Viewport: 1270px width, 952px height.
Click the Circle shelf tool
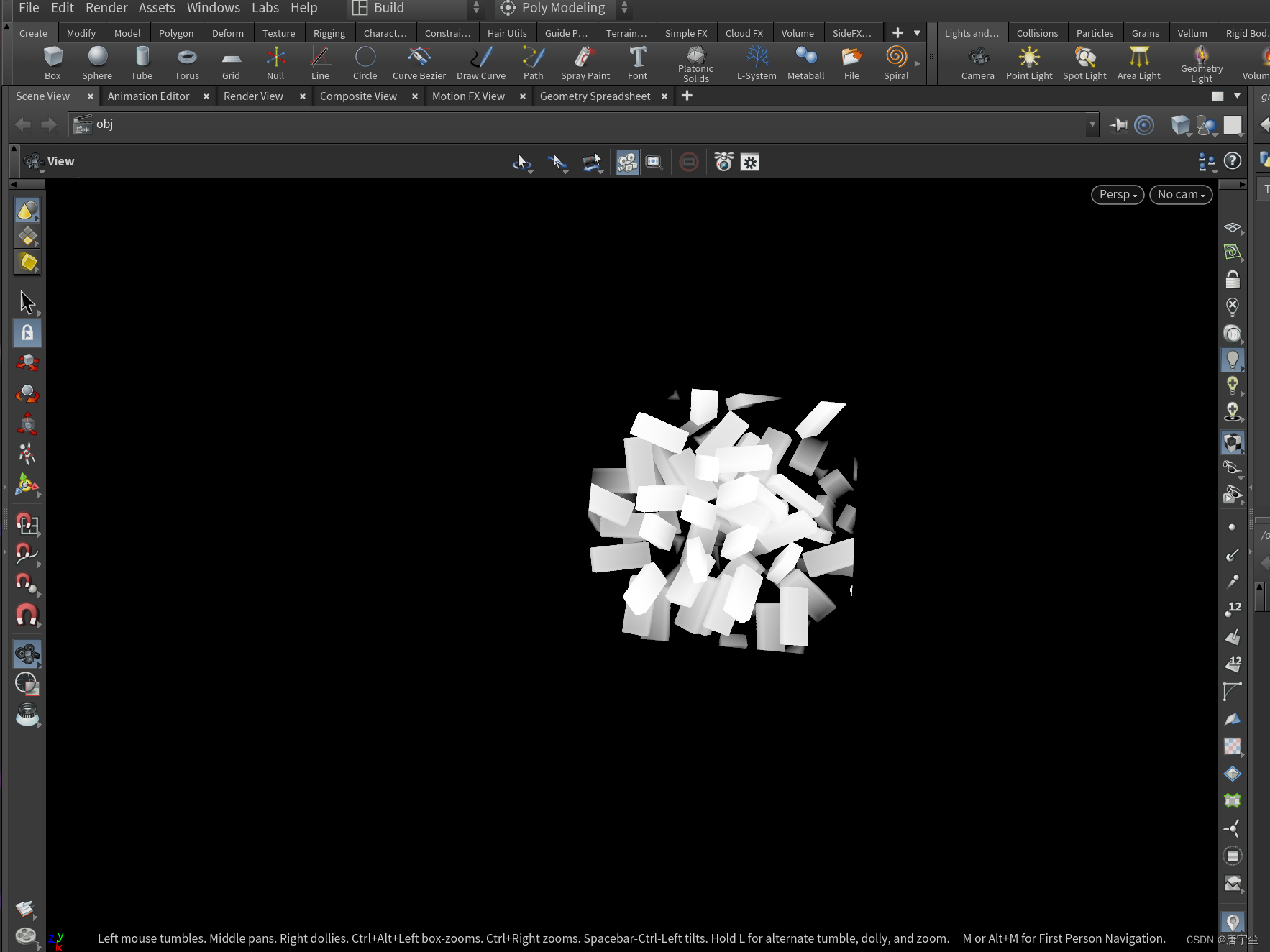point(365,63)
